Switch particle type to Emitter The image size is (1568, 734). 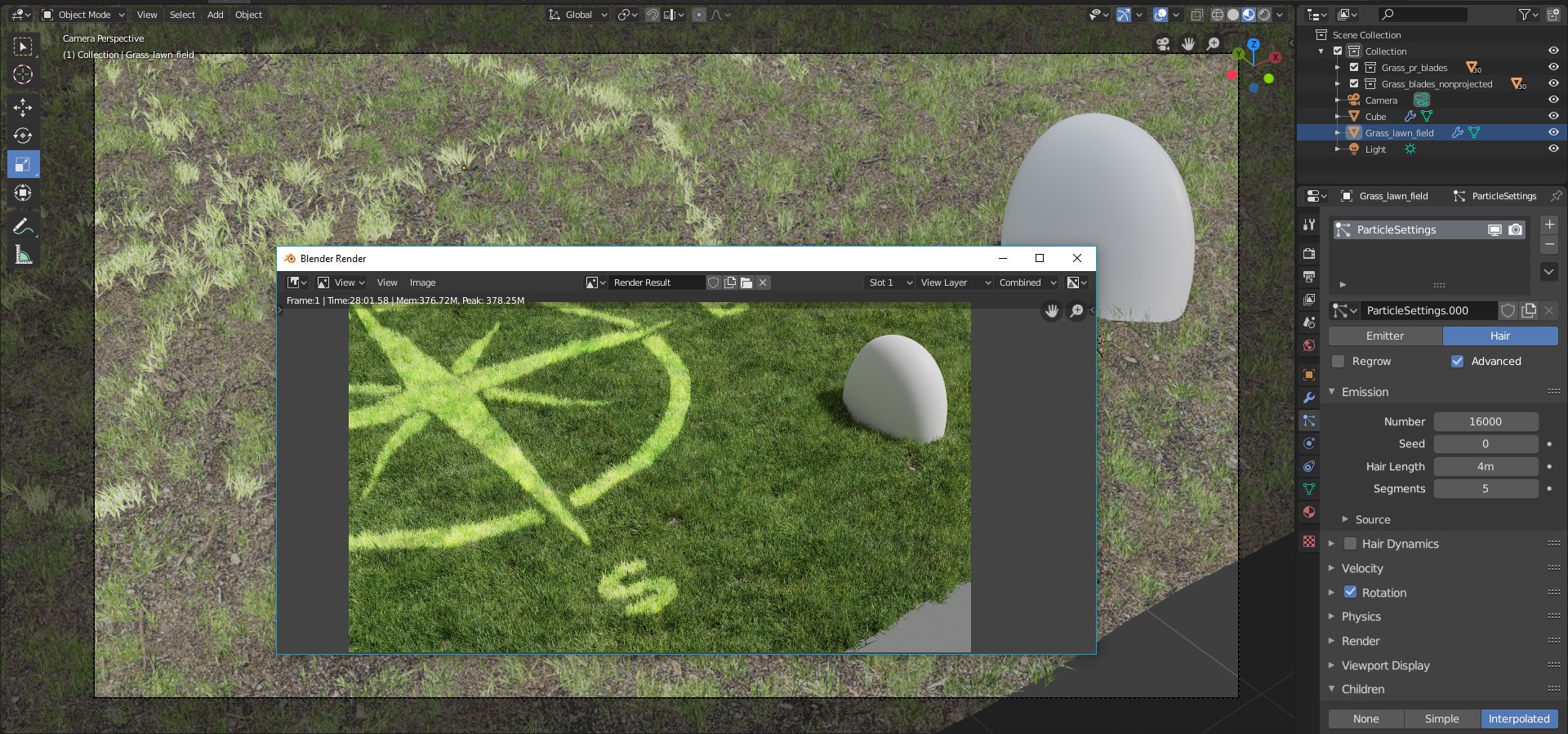[1385, 336]
